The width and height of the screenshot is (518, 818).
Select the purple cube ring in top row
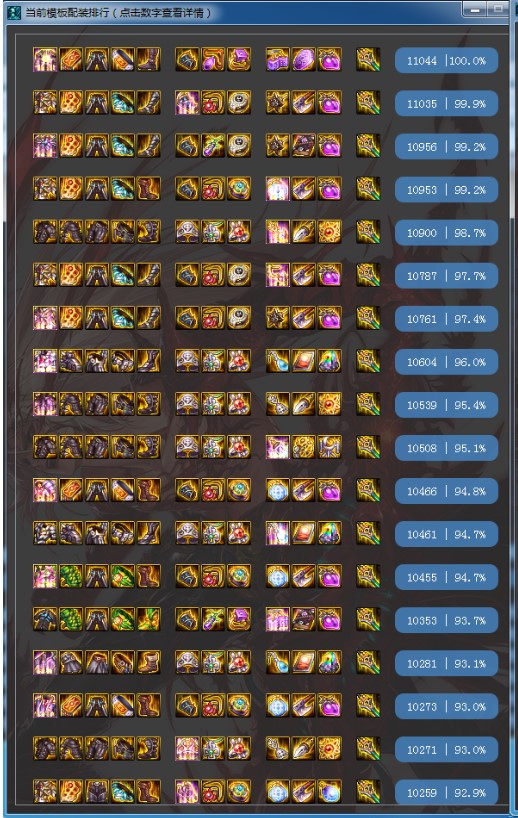click(239, 59)
